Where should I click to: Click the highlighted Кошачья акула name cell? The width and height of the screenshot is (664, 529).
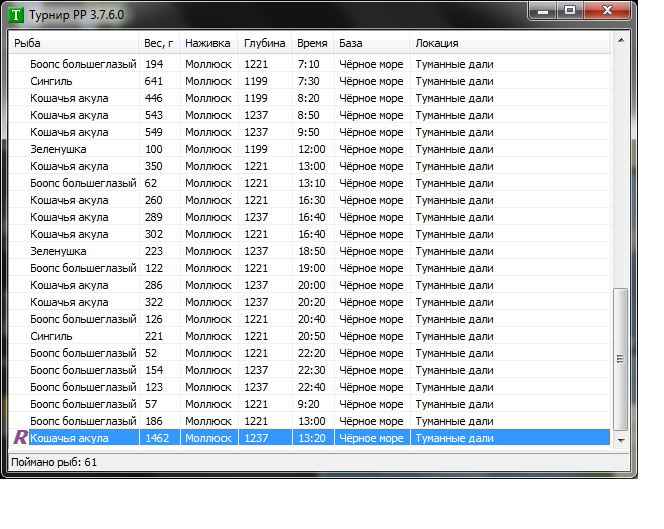click(x=69, y=438)
